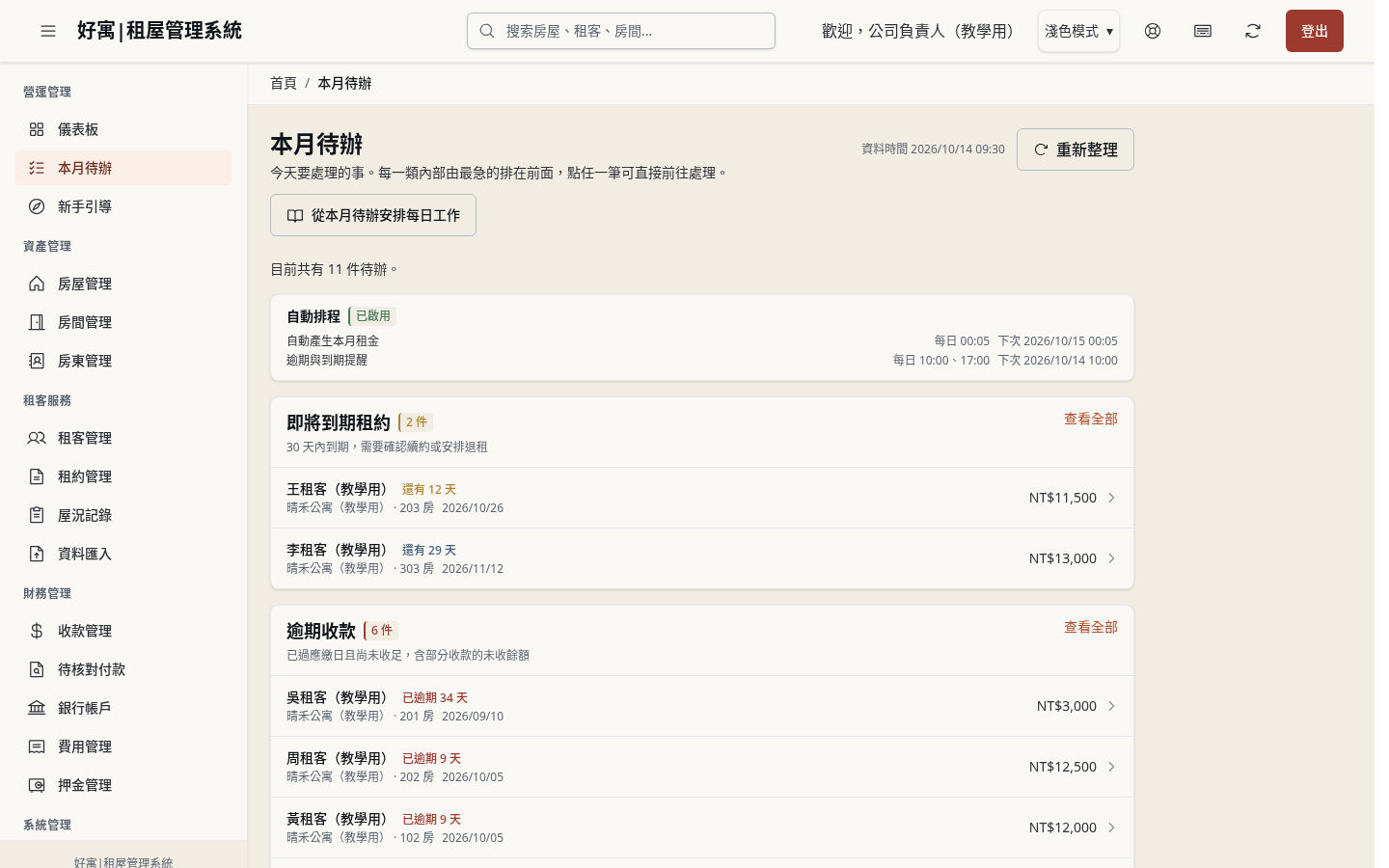The image size is (1389, 868).
Task: Click the 登出 logout button
Action: point(1314,31)
